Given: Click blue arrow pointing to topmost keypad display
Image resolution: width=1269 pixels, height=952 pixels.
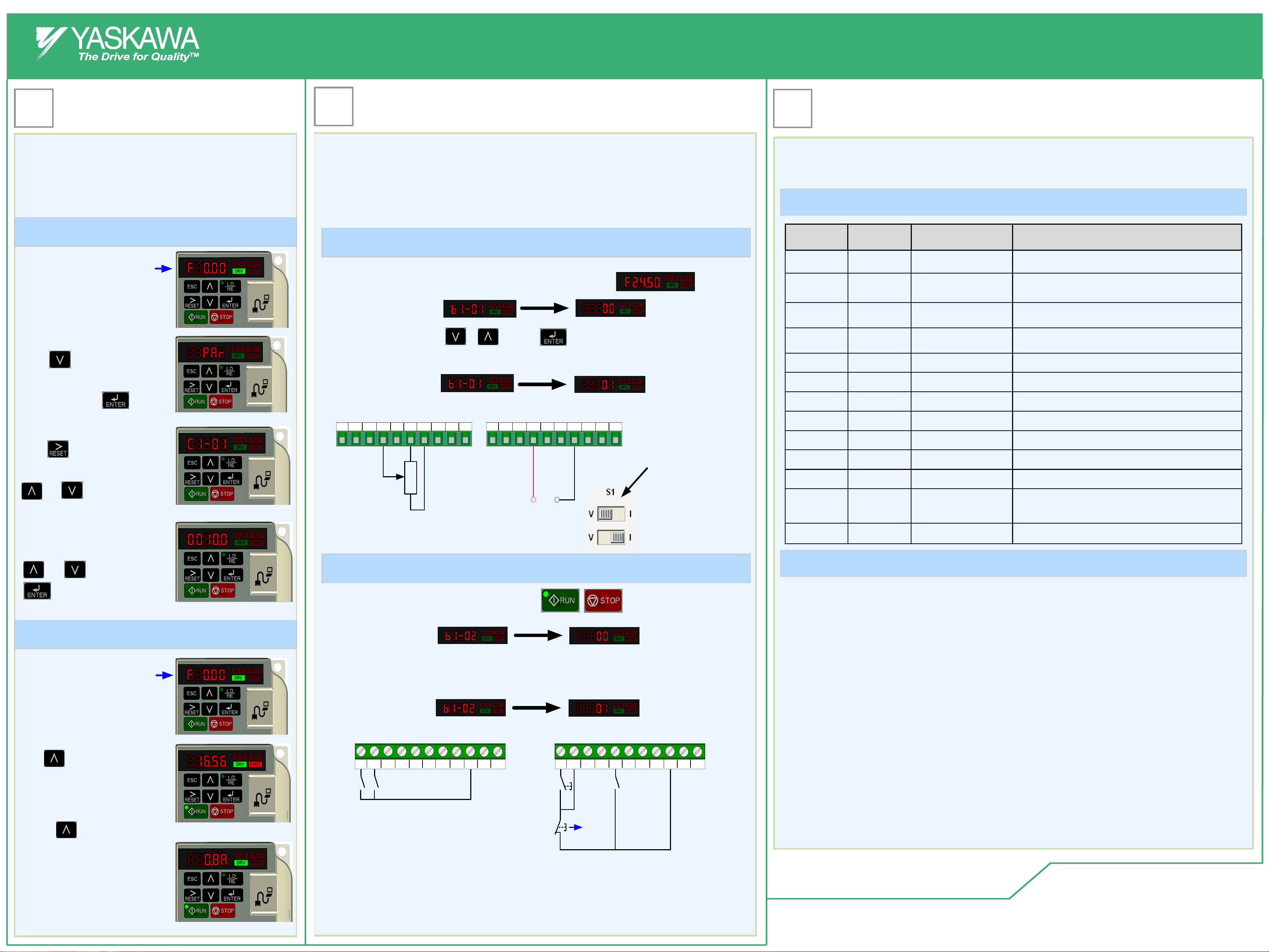Looking at the screenshot, I should 163,268.
